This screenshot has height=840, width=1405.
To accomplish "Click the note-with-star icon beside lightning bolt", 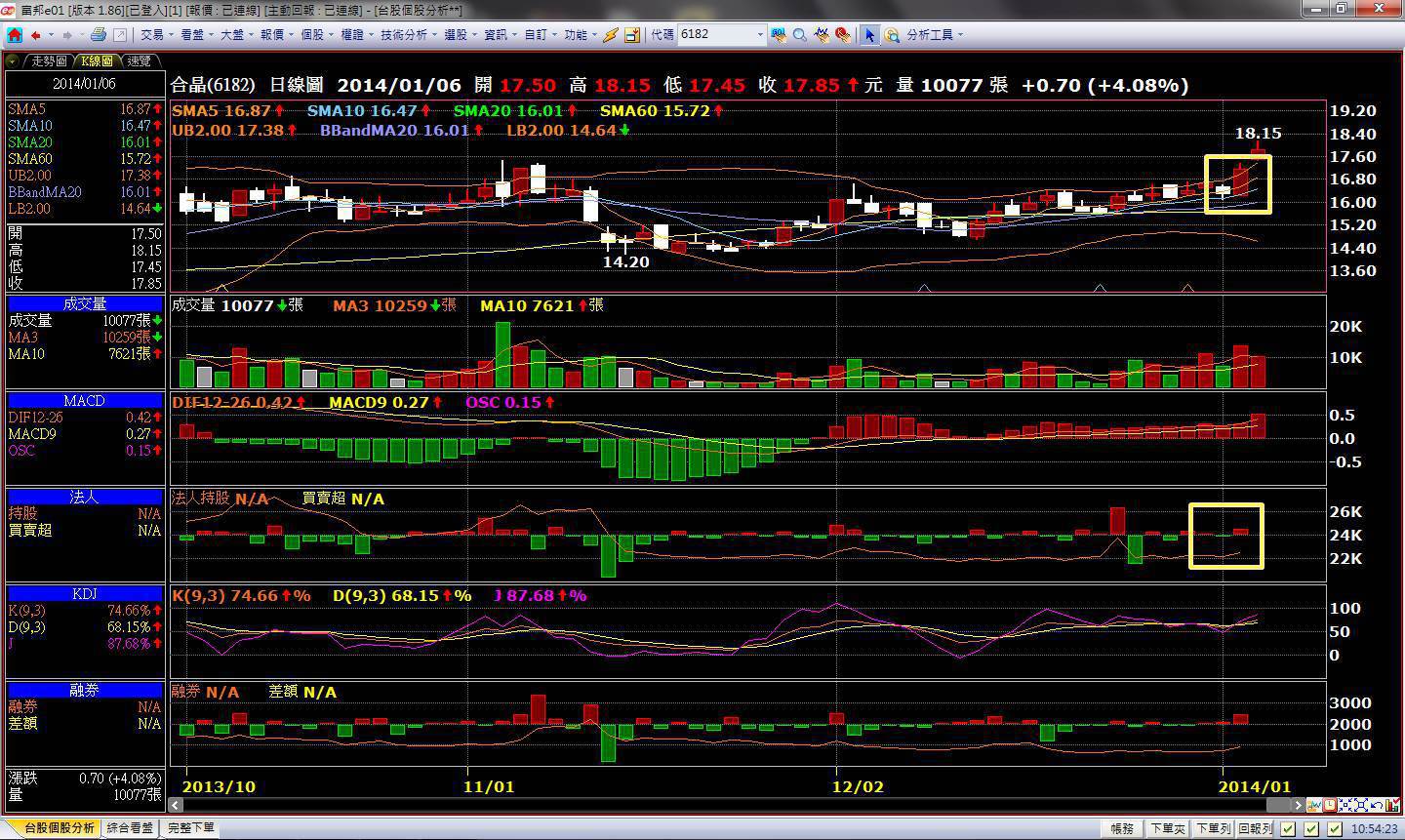I will [x=632, y=35].
